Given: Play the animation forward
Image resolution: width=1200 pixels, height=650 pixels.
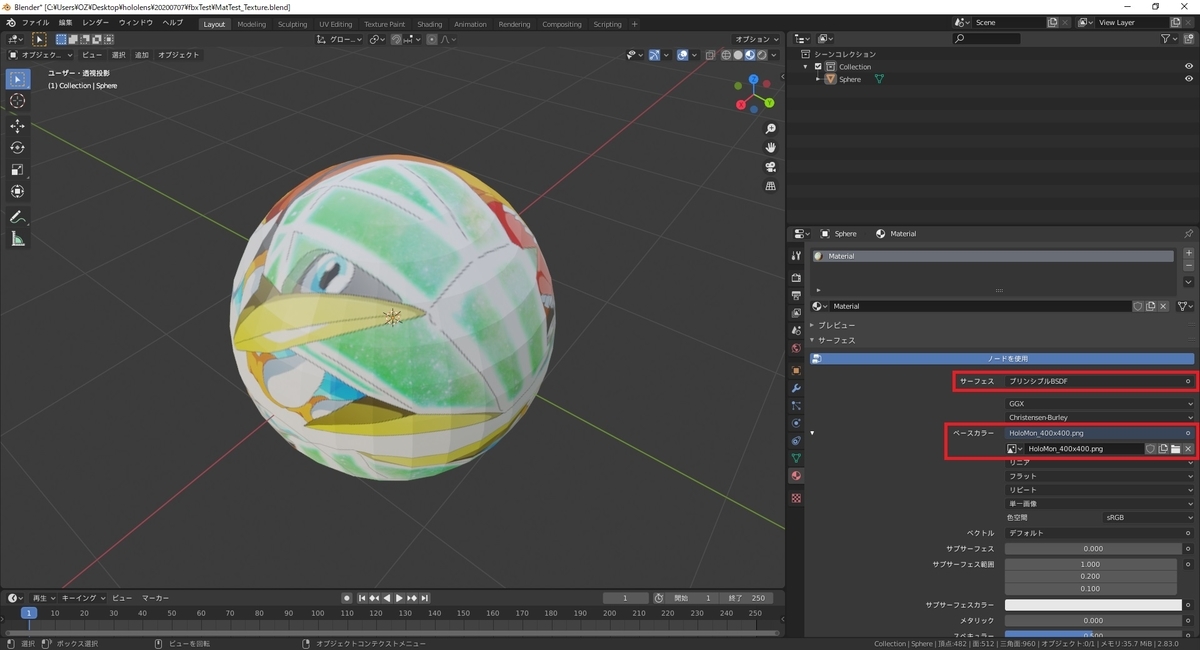Looking at the screenshot, I should pos(399,598).
